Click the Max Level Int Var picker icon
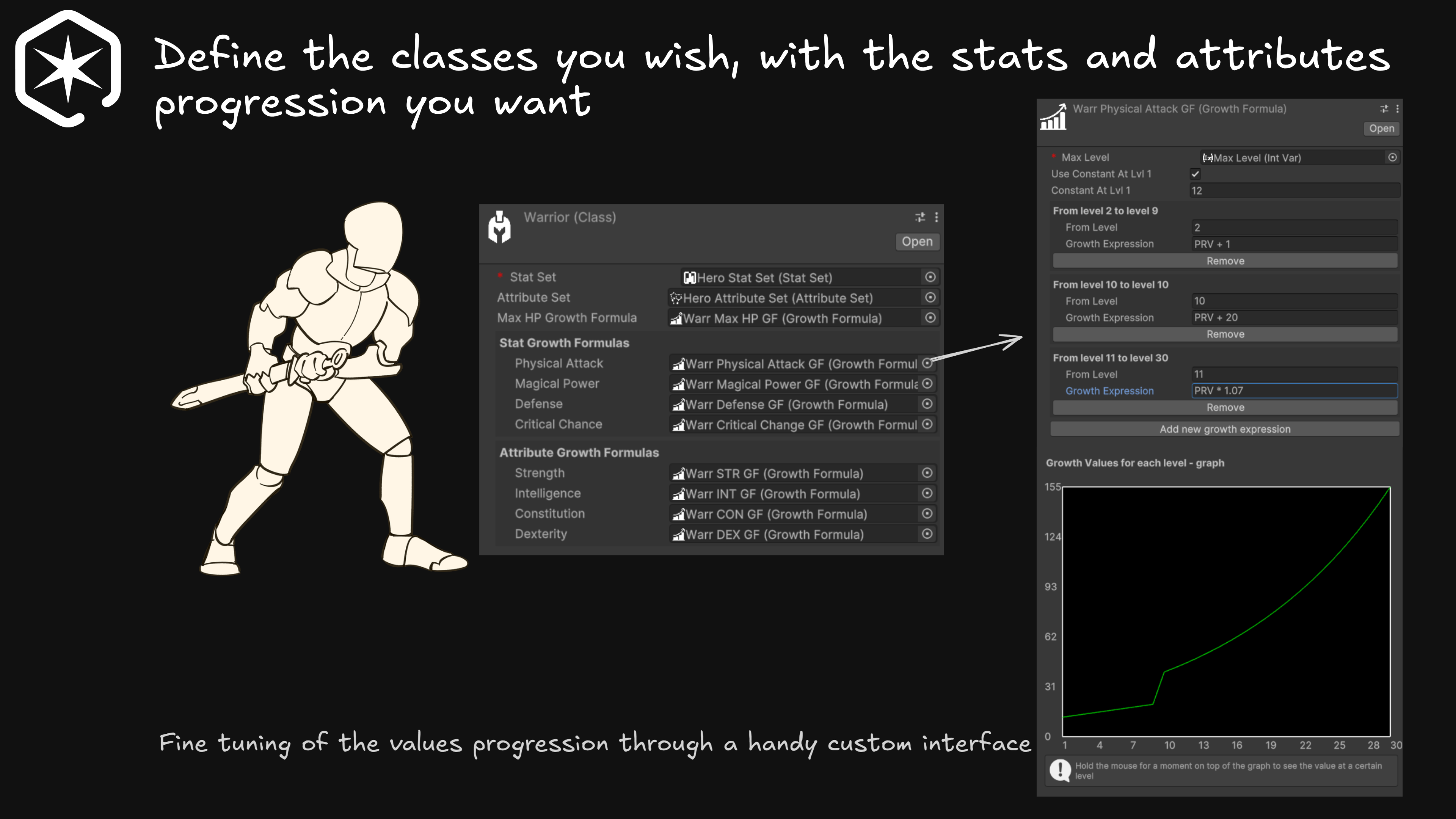Viewport: 1456px width, 819px height. point(1392,158)
